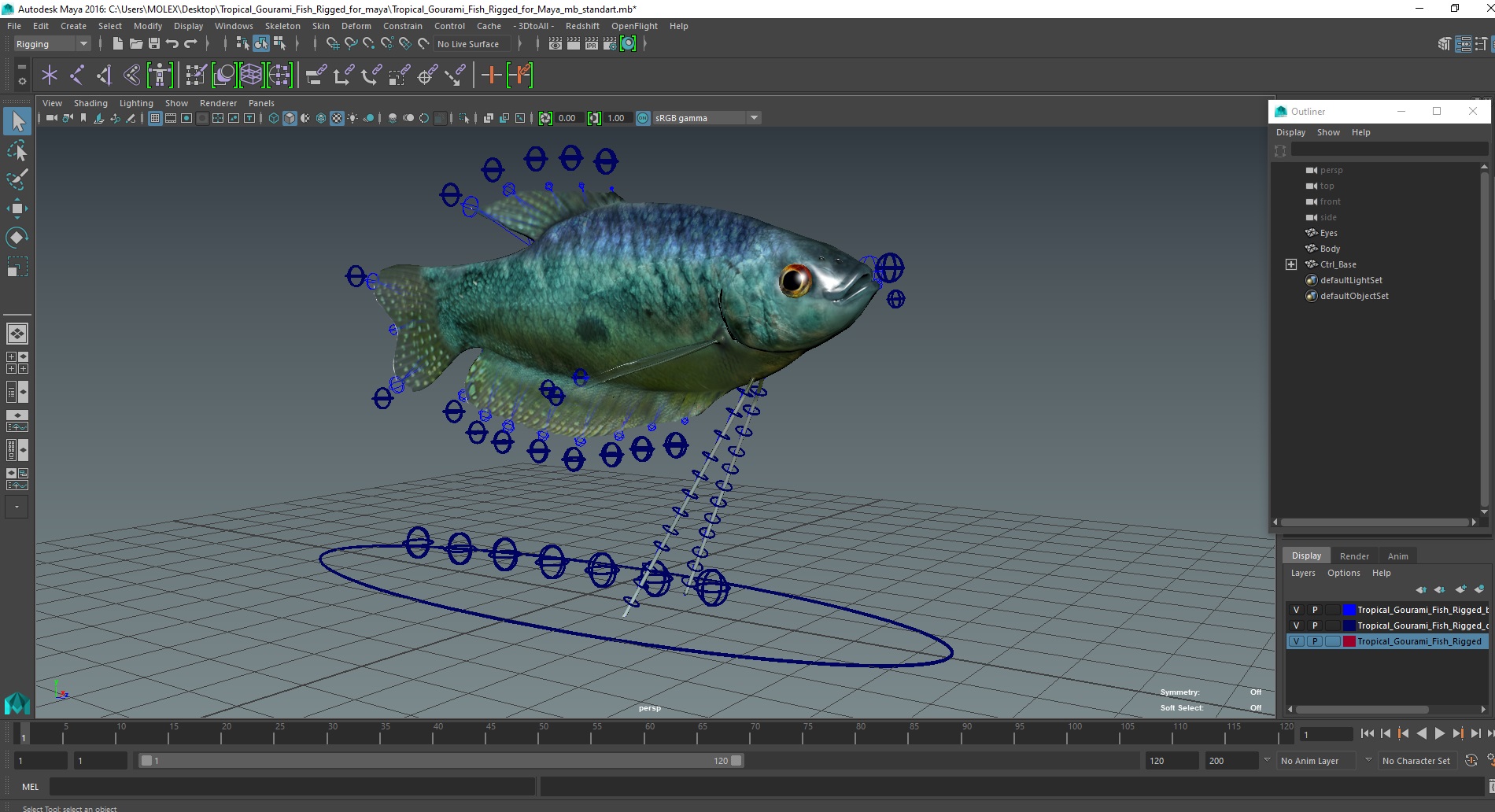This screenshot has height=812, width=1495.
Task: Click the time range slider bar
Action: pos(441,761)
